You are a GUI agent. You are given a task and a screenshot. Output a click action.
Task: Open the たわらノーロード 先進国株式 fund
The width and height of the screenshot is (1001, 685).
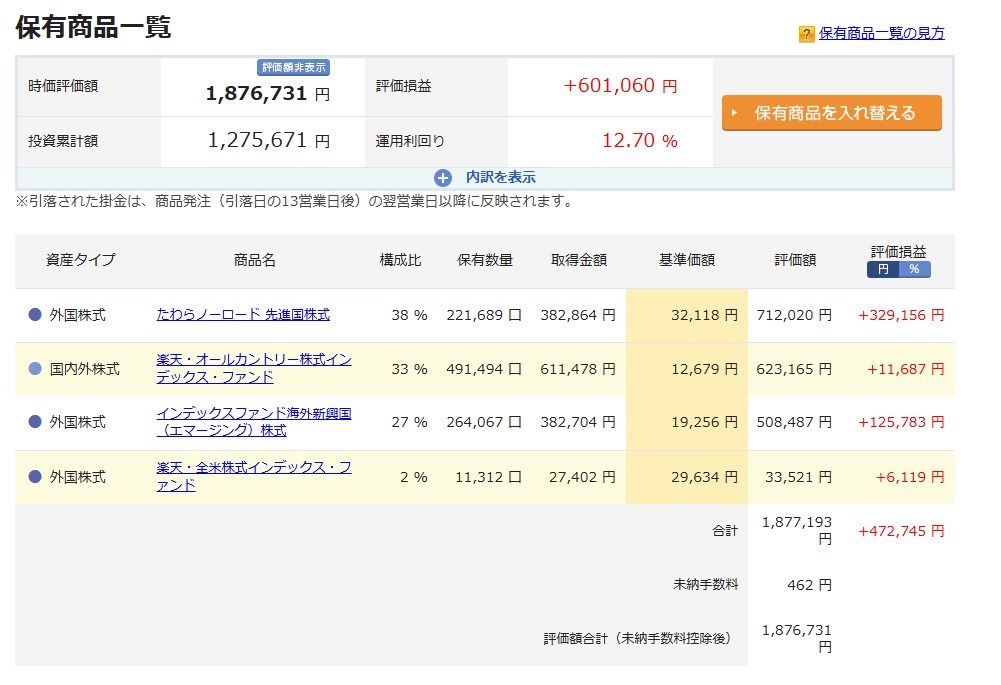click(243, 314)
